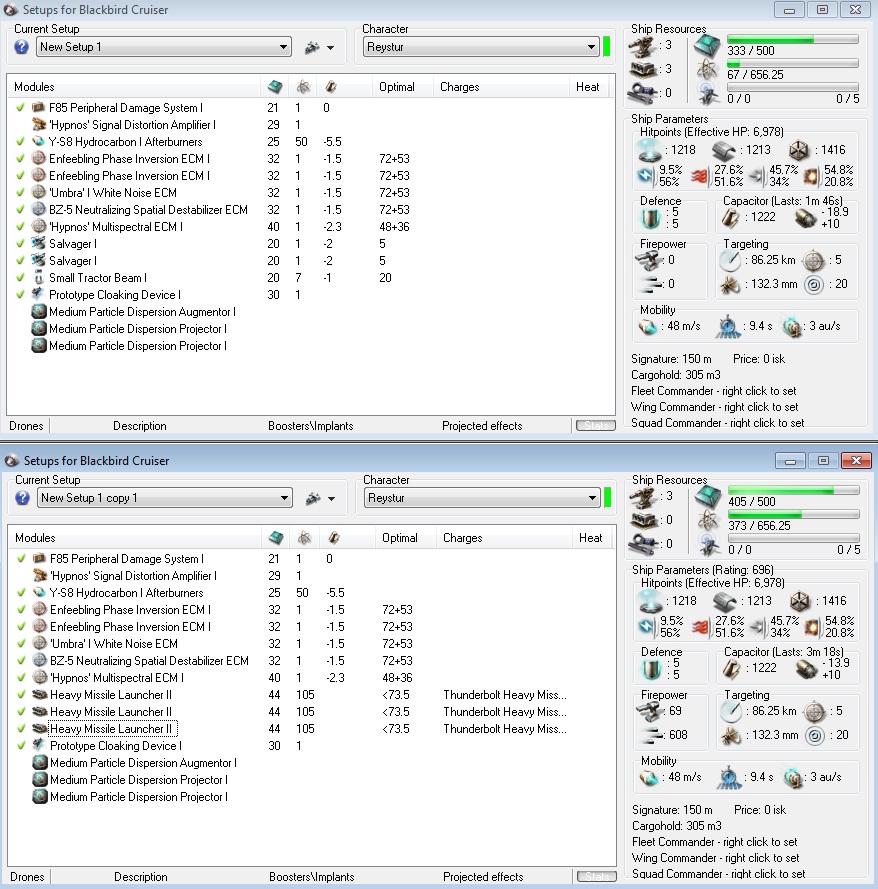
Task: Toggle first Heavy Missile Launcher II checkmark
Action: tap(22, 695)
